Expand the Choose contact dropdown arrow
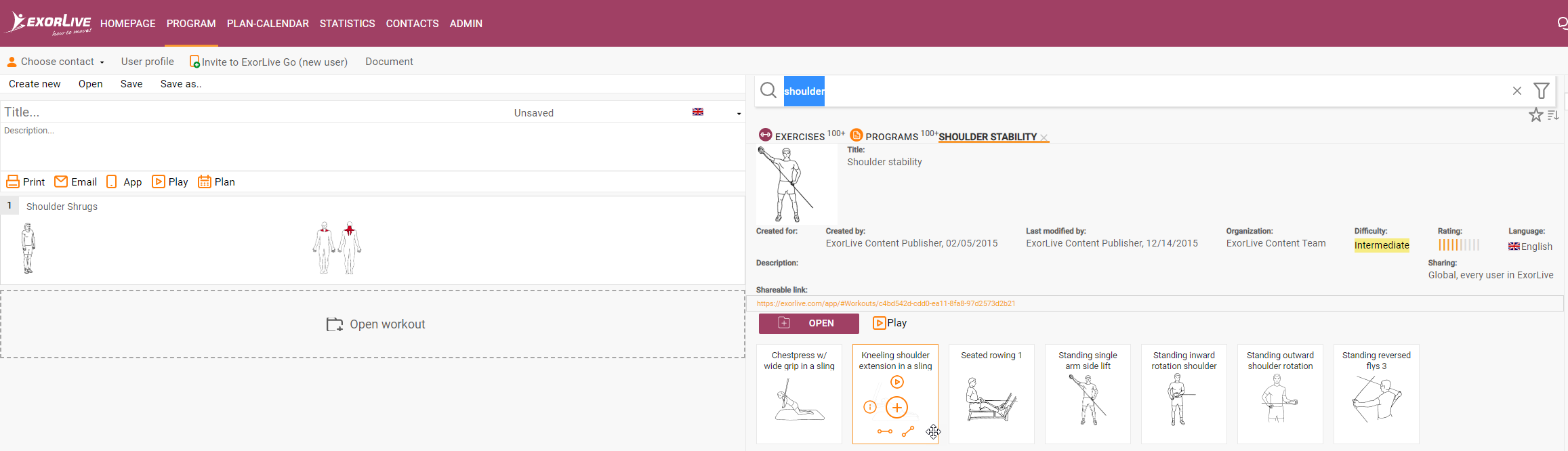 pyautogui.click(x=102, y=62)
